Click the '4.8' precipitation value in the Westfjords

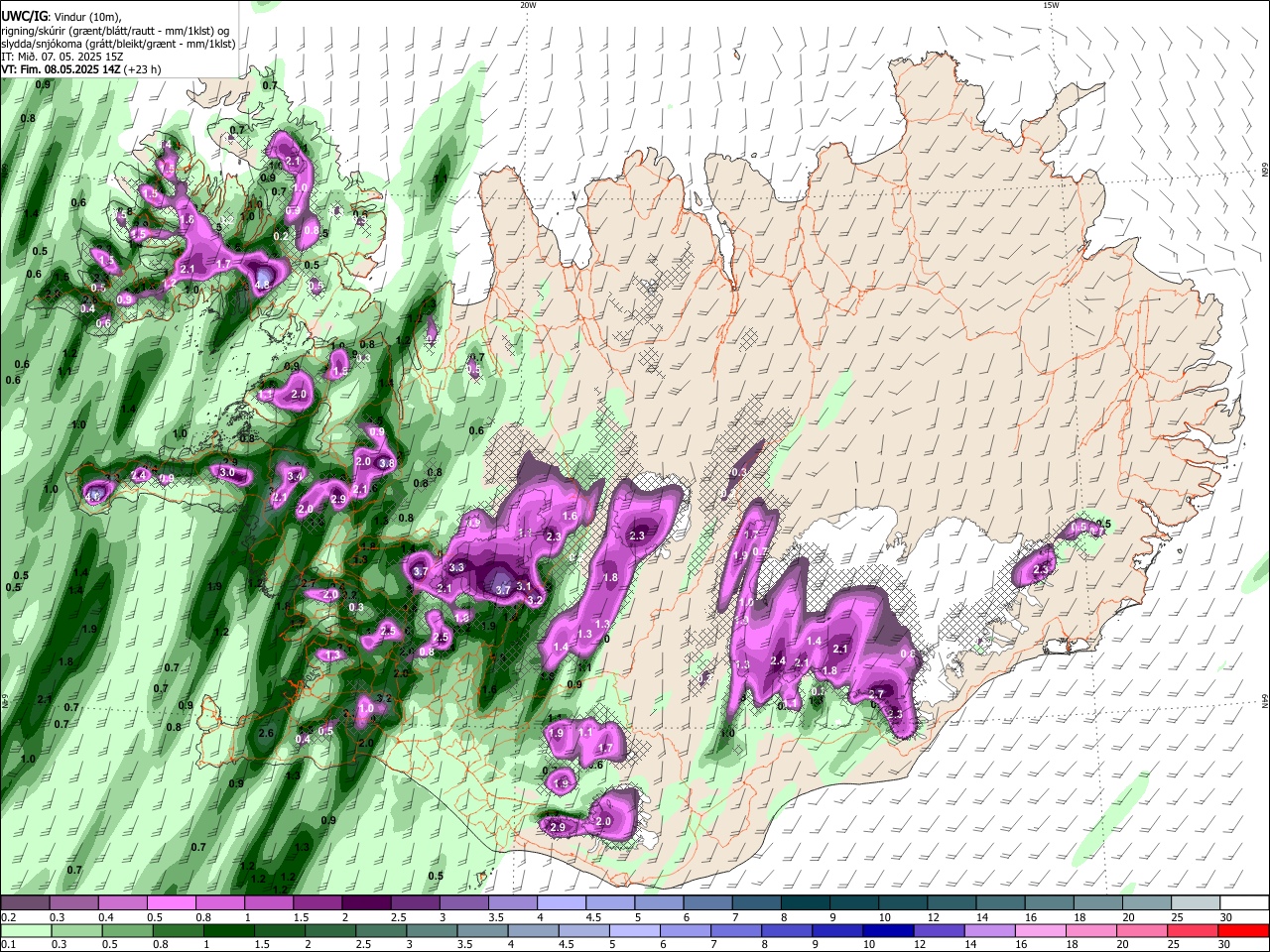[262, 285]
